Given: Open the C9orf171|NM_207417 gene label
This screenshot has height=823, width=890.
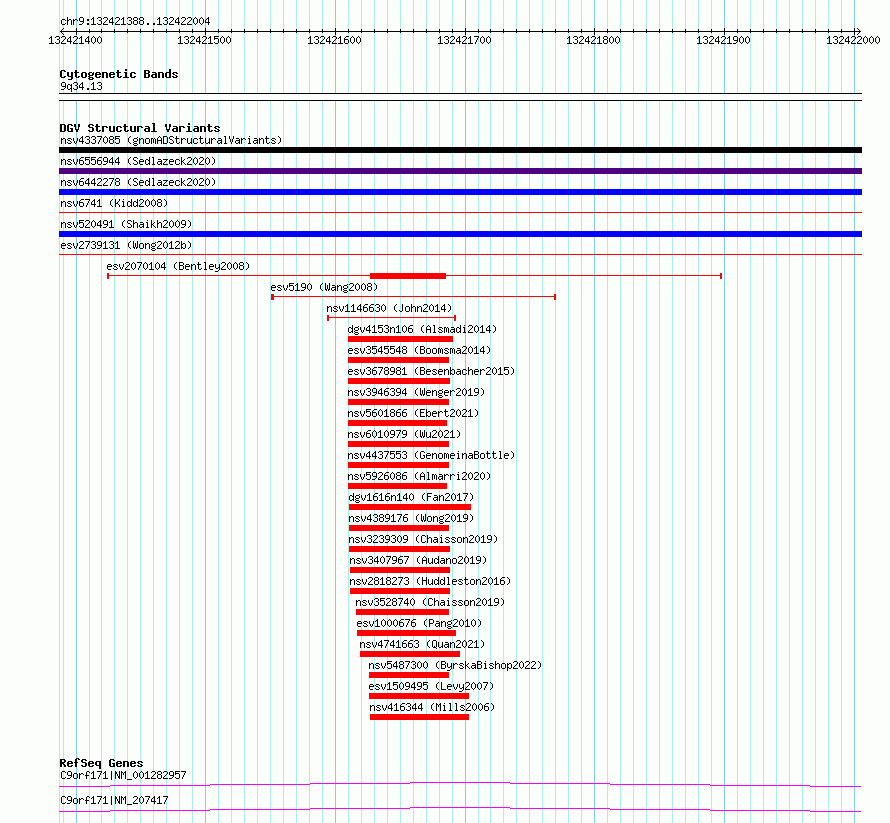Looking at the screenshot, I should pos(114,800).
